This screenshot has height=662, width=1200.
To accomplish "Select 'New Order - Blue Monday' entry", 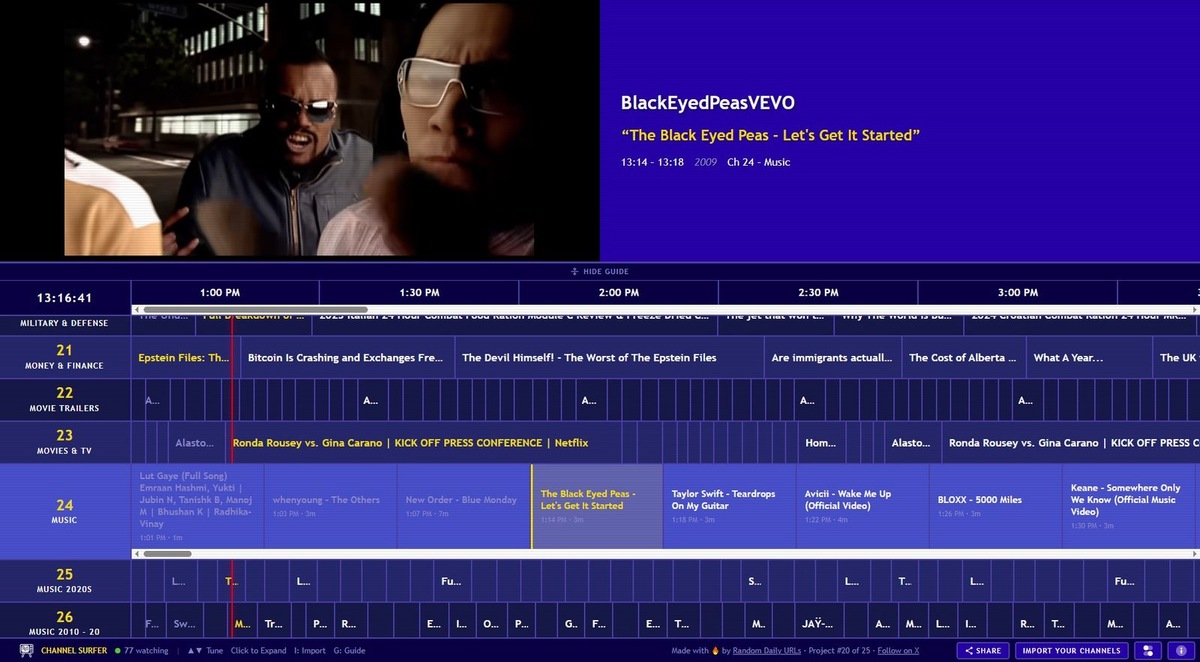I will coord(463,506).
